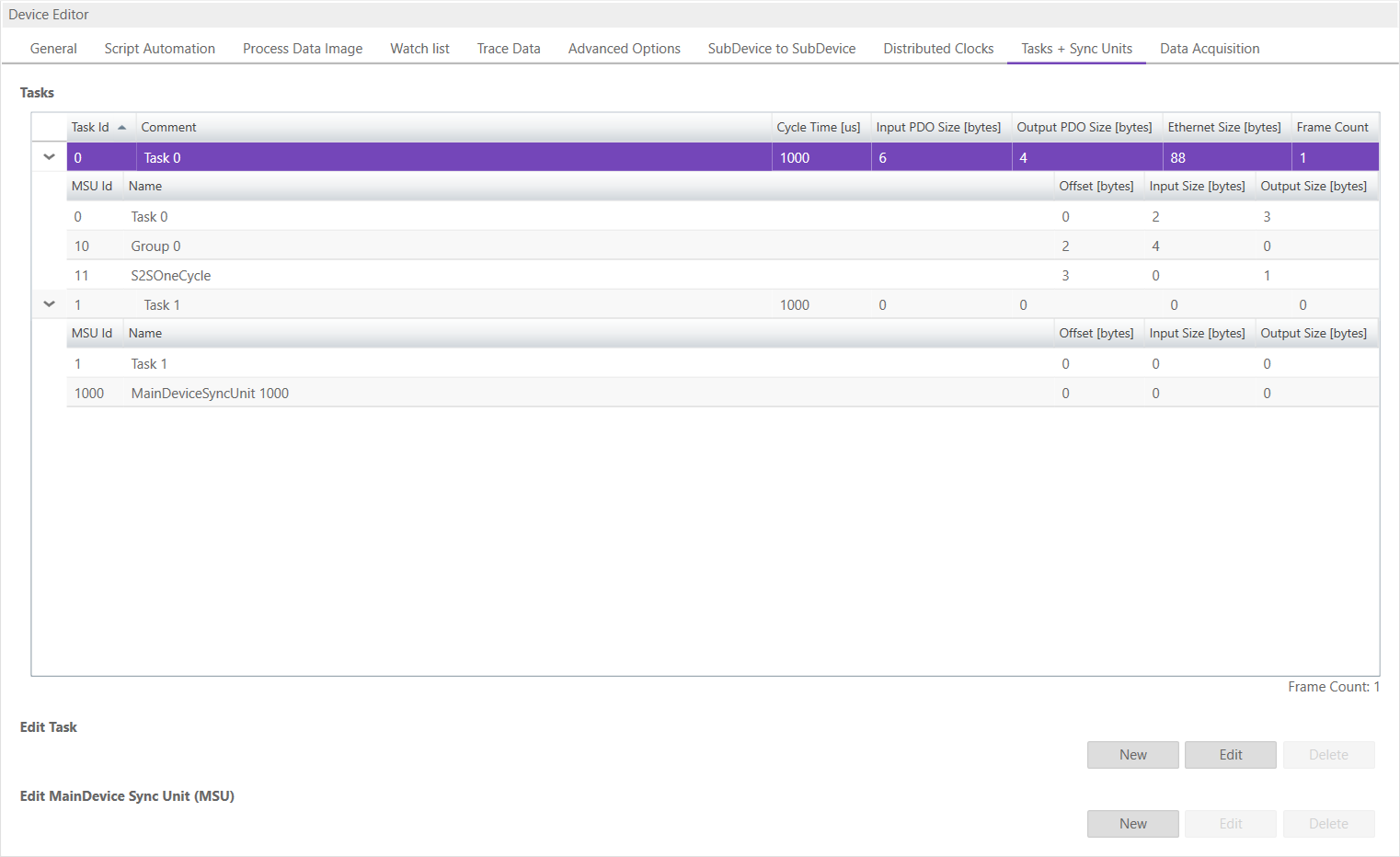Open SubDevice to SubDevice tab
The height and width of the screenshot is (857, 1400).
pyautogui.click(x=781, y=49)
